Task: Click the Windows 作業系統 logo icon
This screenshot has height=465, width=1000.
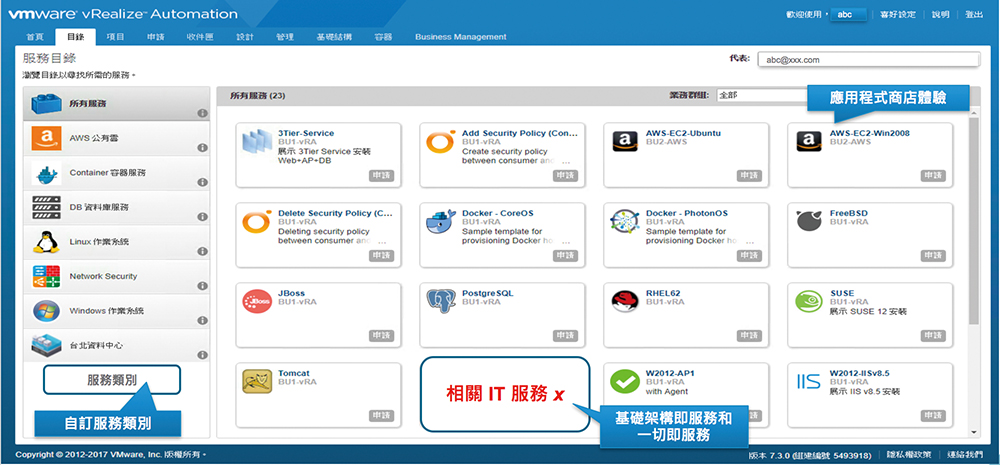Action: 46,311
